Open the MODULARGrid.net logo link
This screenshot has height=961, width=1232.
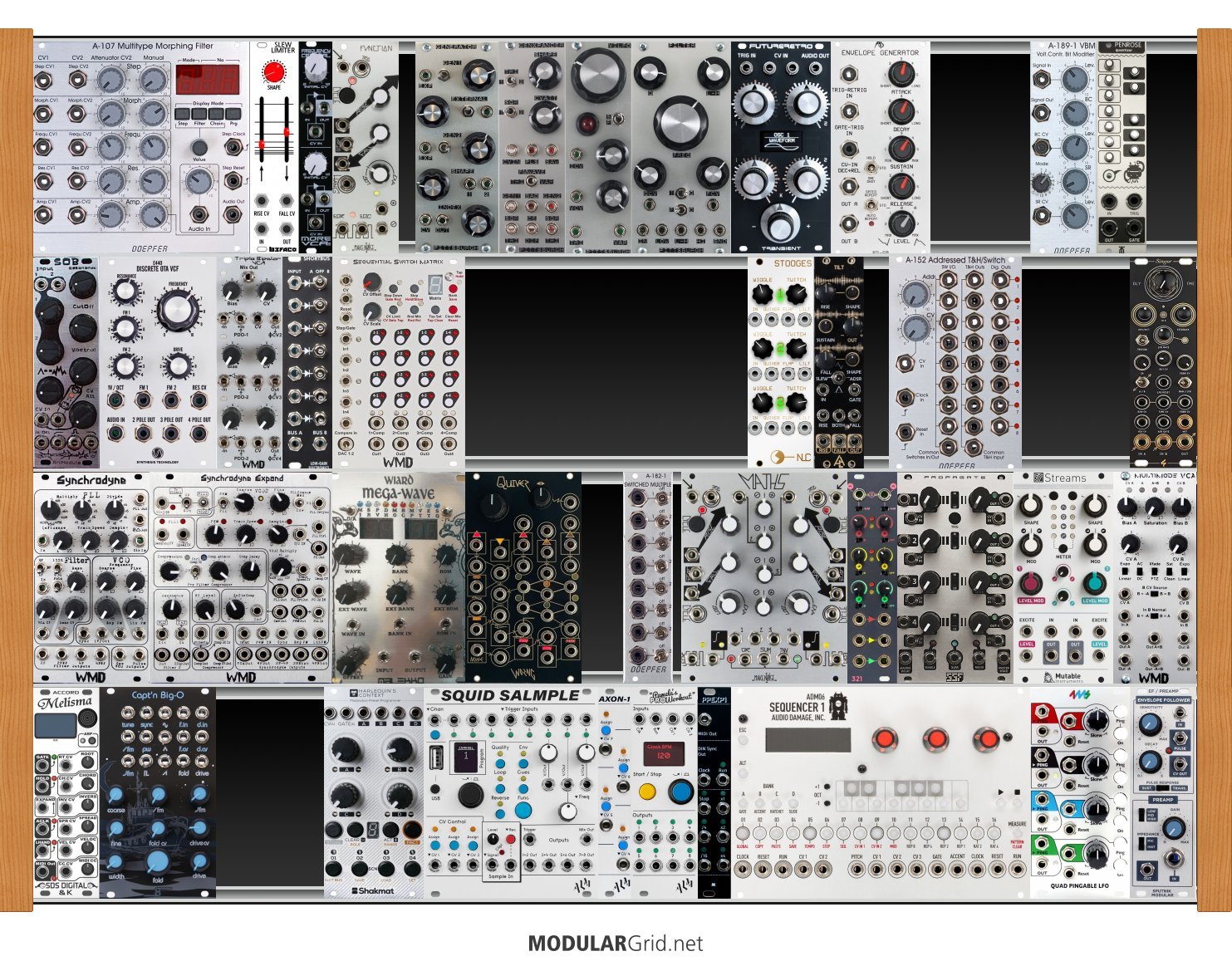point(616,944)
